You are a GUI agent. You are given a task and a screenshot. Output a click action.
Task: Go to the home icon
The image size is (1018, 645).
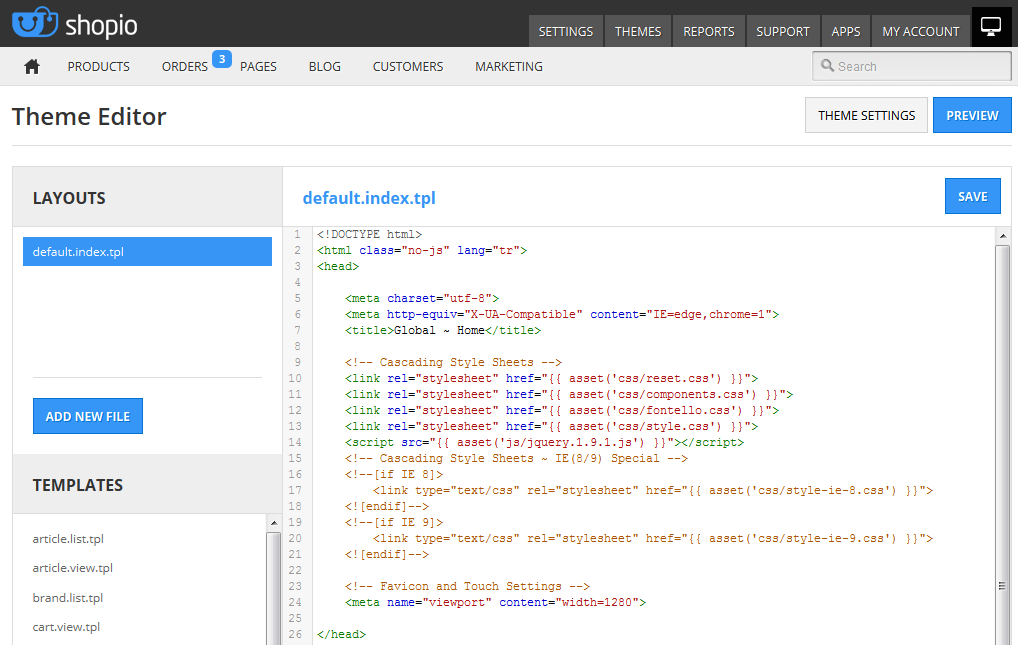click(32, 66)
